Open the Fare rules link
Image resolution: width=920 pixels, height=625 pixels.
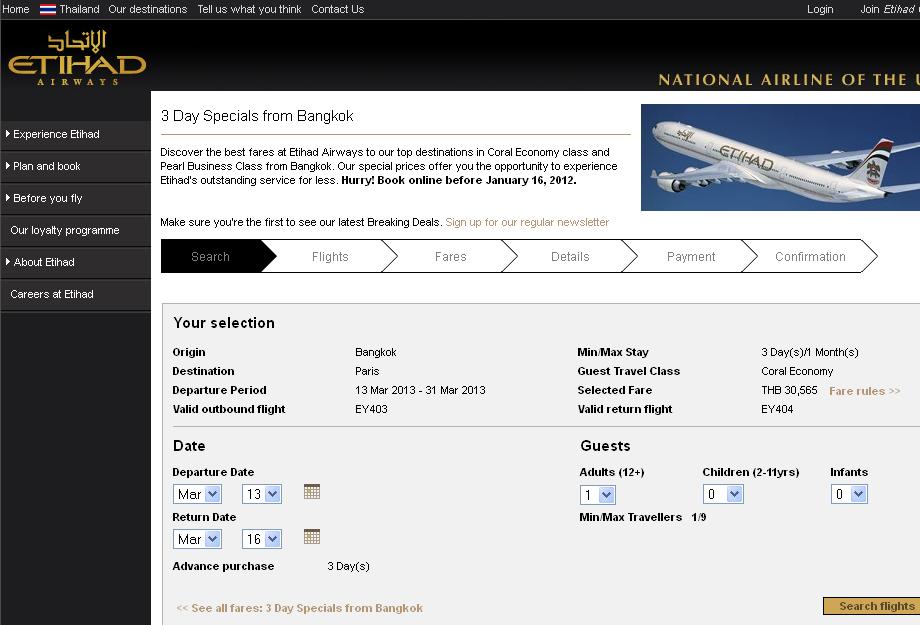[864, 391]
